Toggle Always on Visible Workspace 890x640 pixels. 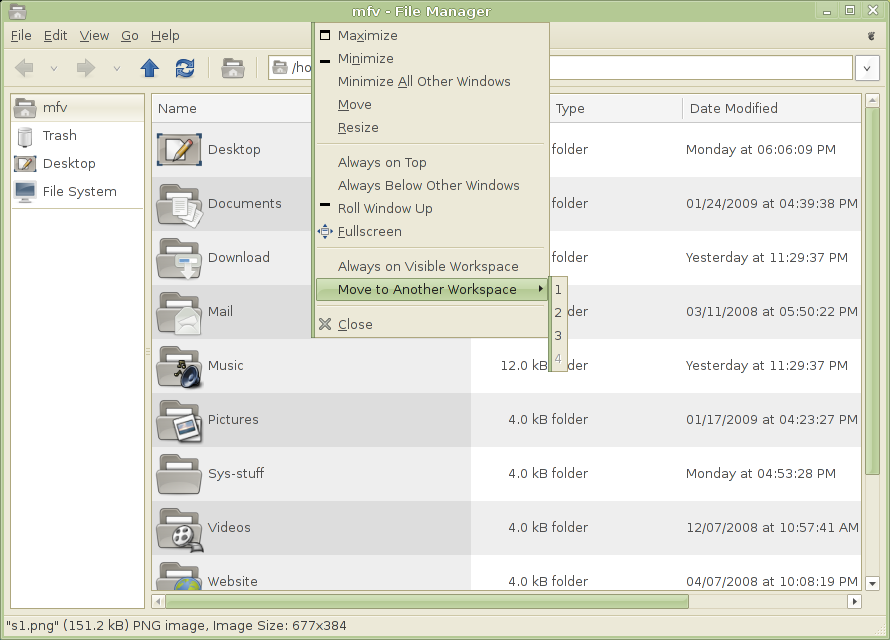coord(428,267)
